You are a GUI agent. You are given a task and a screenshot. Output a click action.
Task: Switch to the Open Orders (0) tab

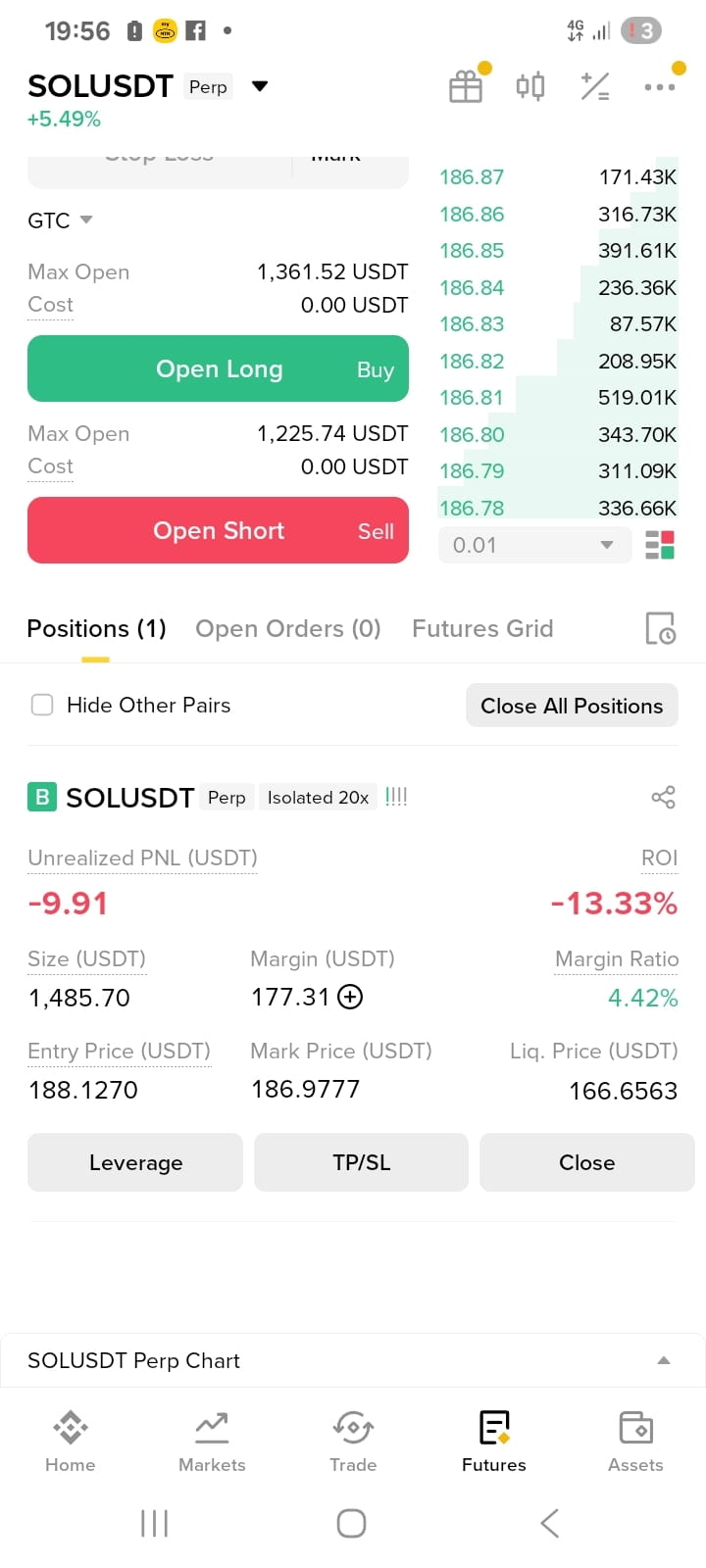(288, 628)
